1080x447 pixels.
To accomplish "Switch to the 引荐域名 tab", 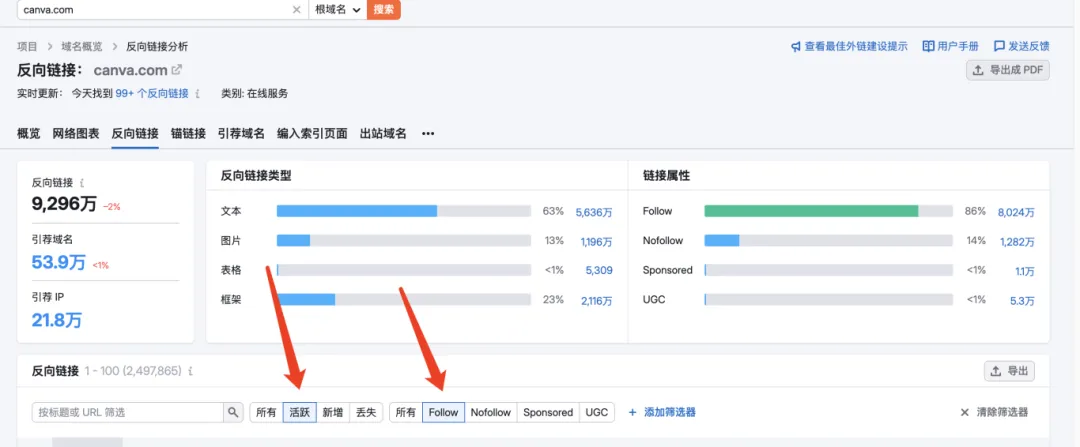I will 241,134.
